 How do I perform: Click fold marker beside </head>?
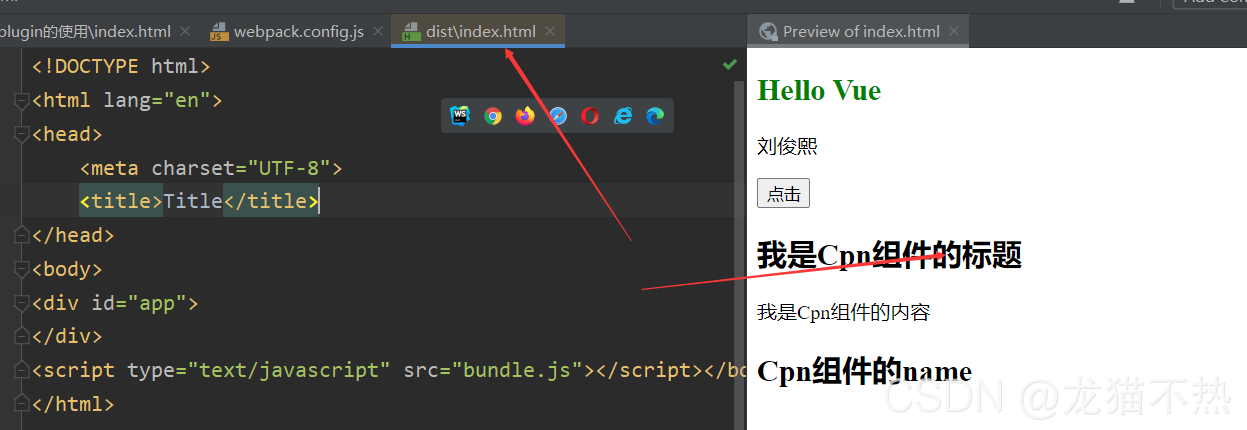pyautogui.click(x=21, y=235)
